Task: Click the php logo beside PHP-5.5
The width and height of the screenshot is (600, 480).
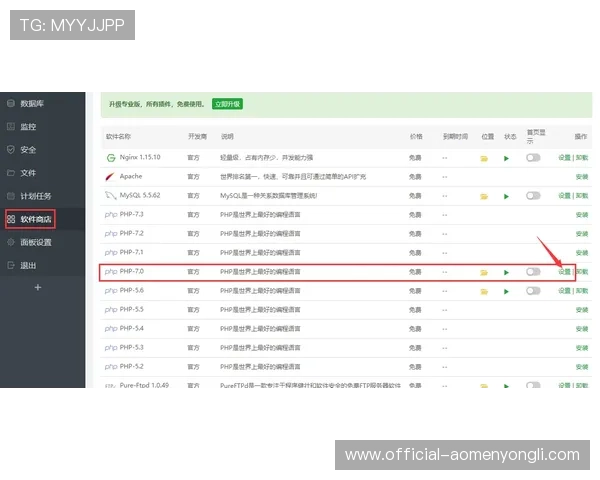Action: coord(111,310)
